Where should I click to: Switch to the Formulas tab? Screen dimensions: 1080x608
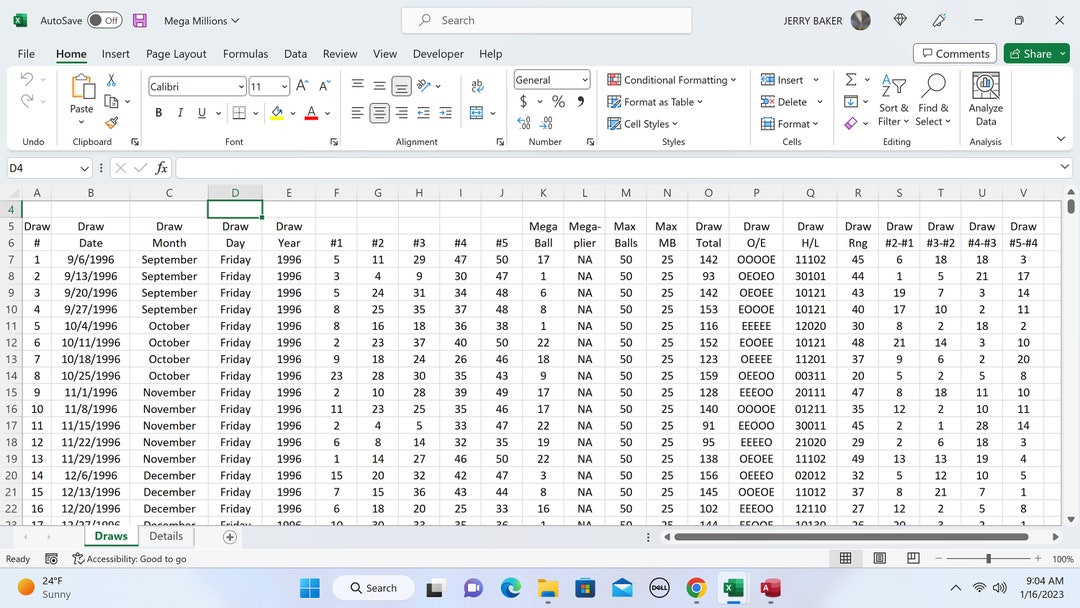[245, 54]
